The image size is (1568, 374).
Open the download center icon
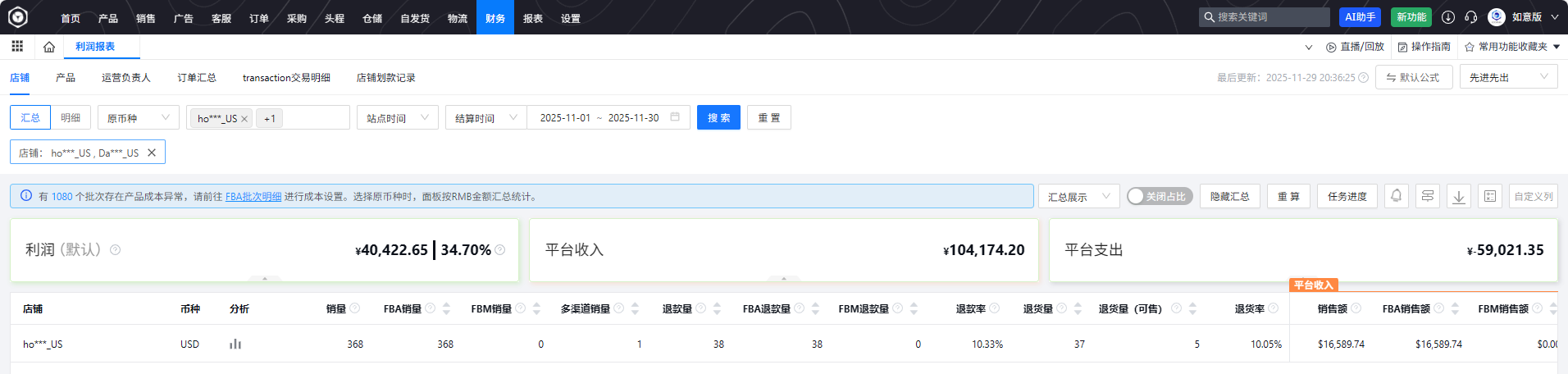click(1448, 17)
